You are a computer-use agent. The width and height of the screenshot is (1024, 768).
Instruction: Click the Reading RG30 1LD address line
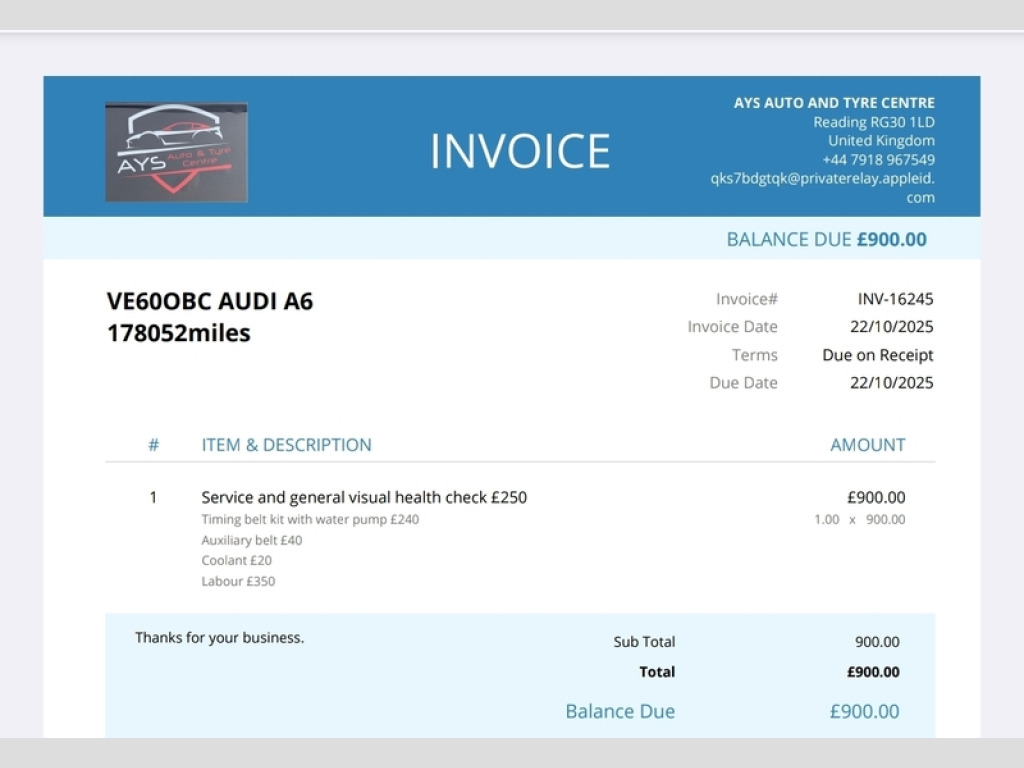tap(873, 121)
